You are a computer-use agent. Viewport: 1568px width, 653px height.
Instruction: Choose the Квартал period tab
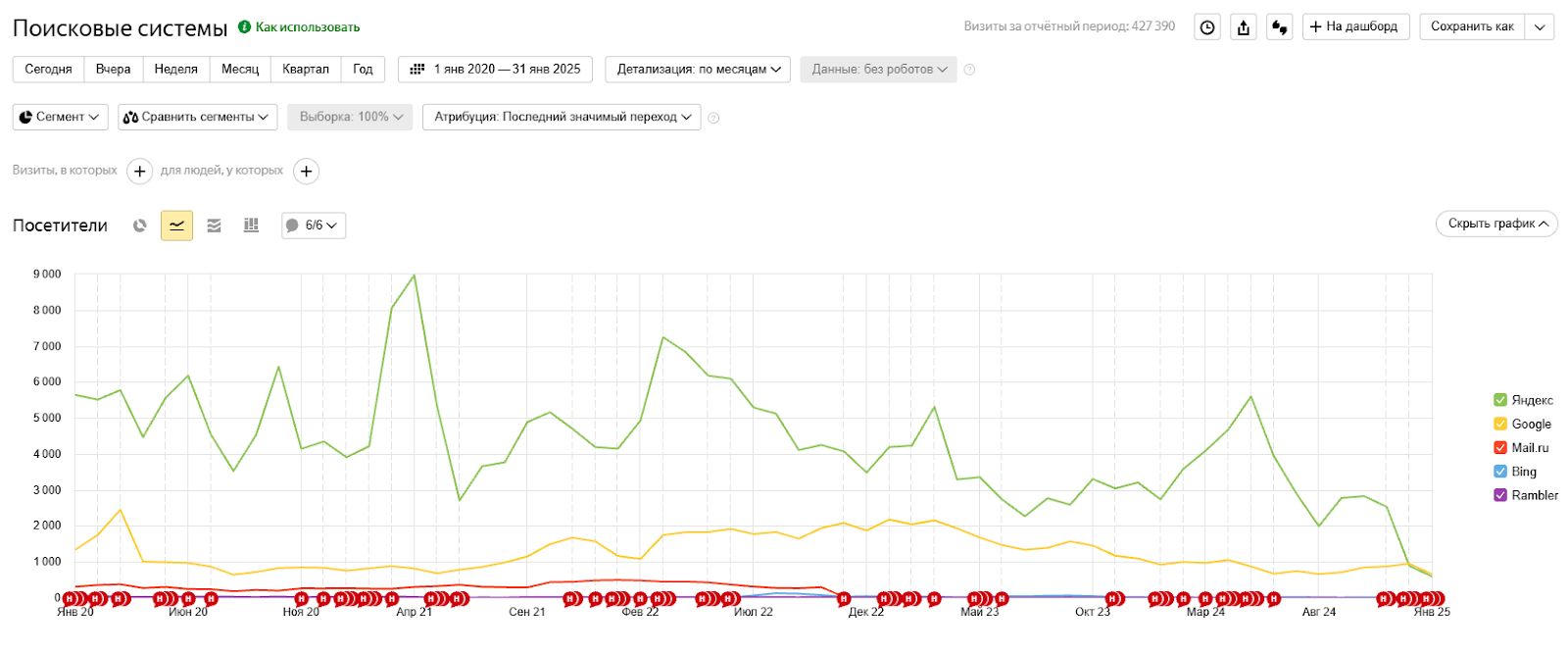tap(306, 70)
